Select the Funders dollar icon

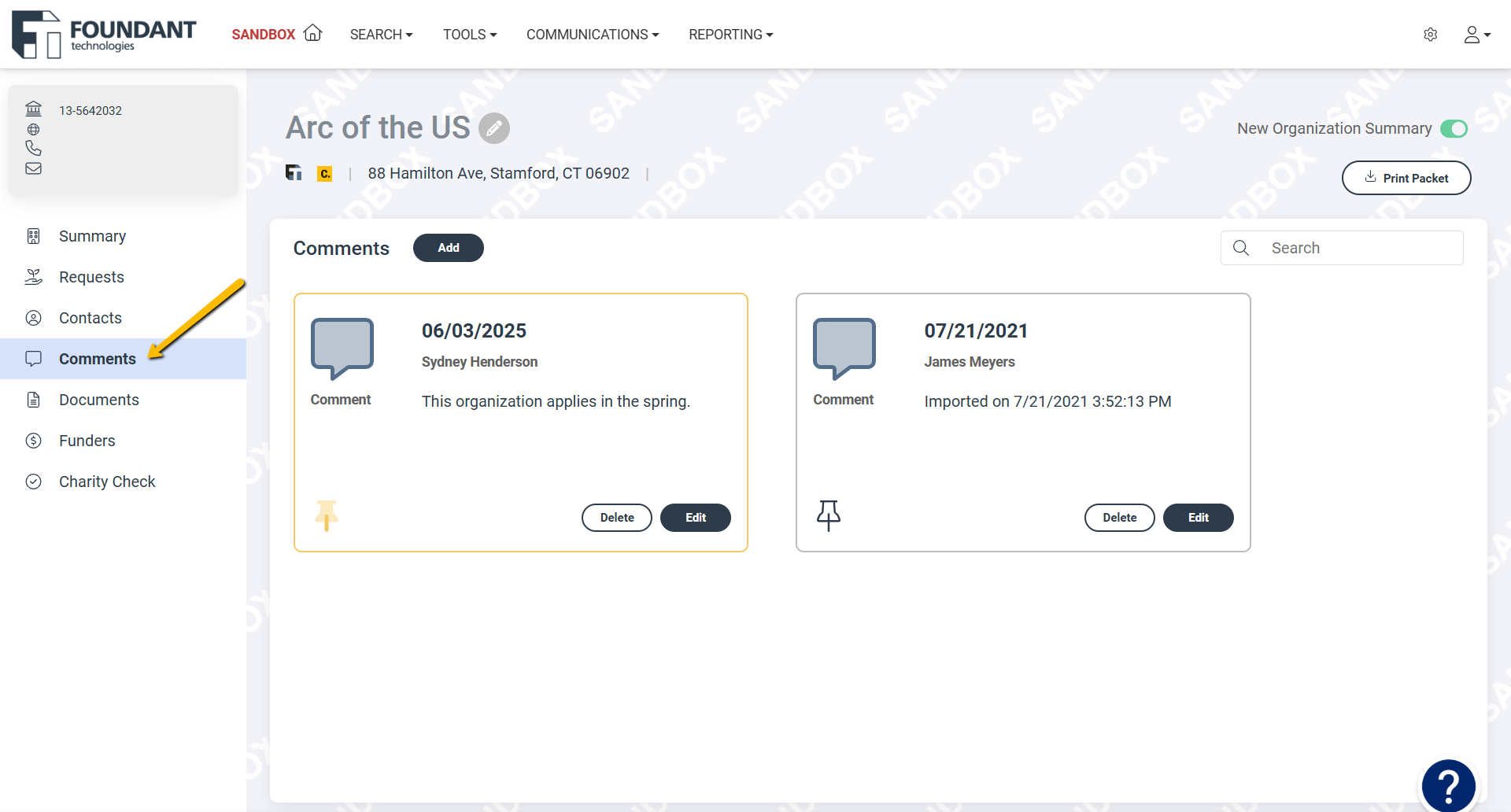click(x=33, y=440)
